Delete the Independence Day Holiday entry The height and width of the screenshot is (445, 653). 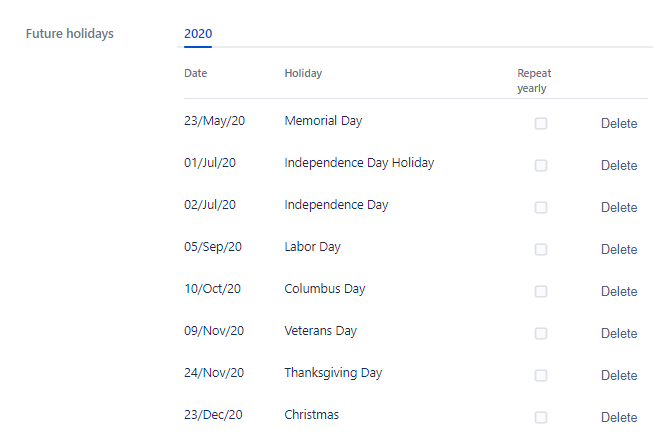[618, 166]
